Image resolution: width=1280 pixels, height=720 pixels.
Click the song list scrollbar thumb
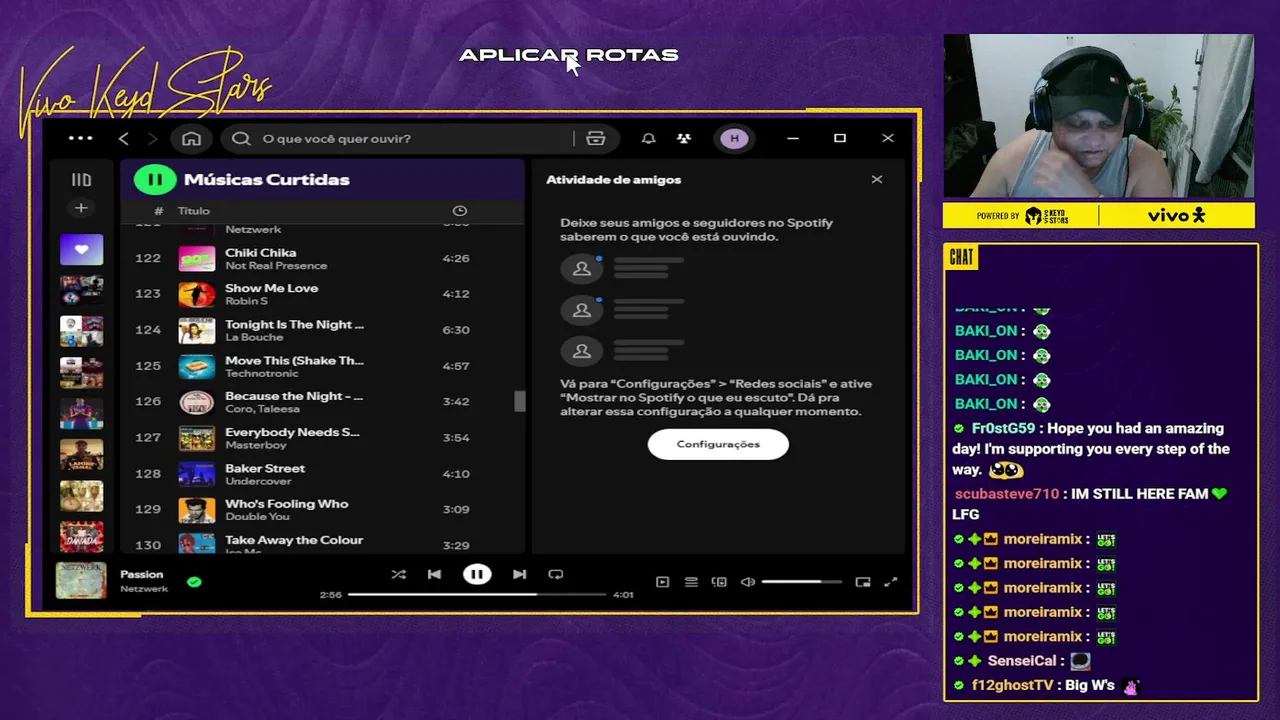coord(520,401)
